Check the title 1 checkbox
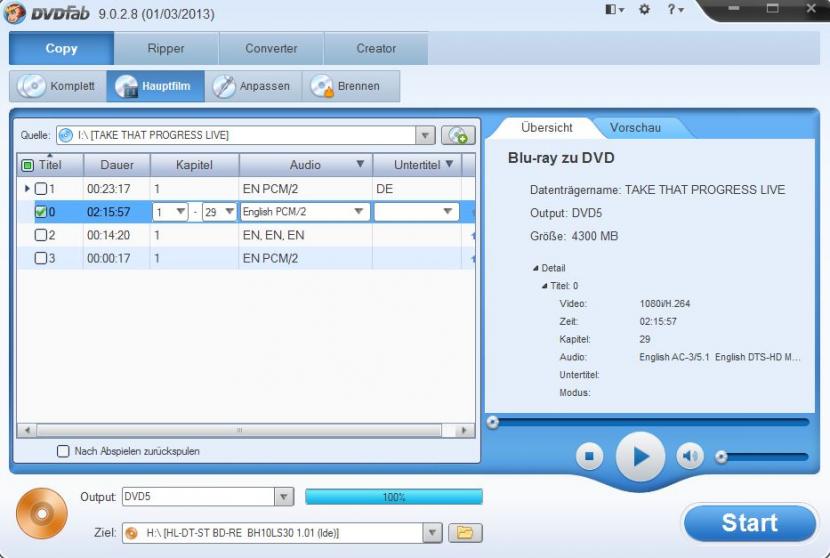 (41, 188)
